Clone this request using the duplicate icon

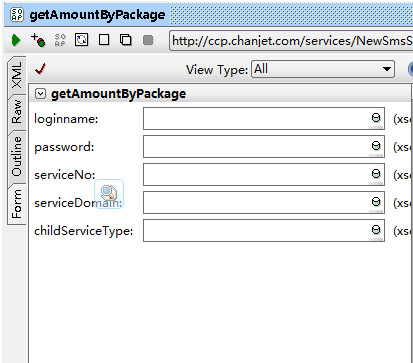click(x=126, y=40)
